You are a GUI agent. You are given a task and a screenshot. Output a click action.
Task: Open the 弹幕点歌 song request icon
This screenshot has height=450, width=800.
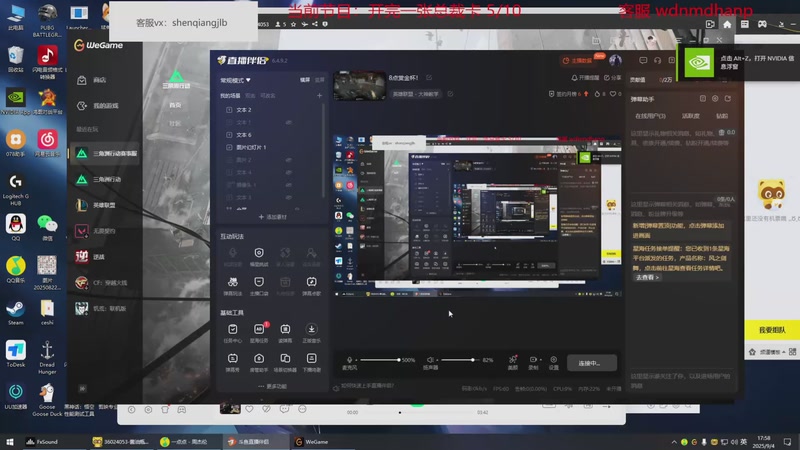tap(311, 282)
